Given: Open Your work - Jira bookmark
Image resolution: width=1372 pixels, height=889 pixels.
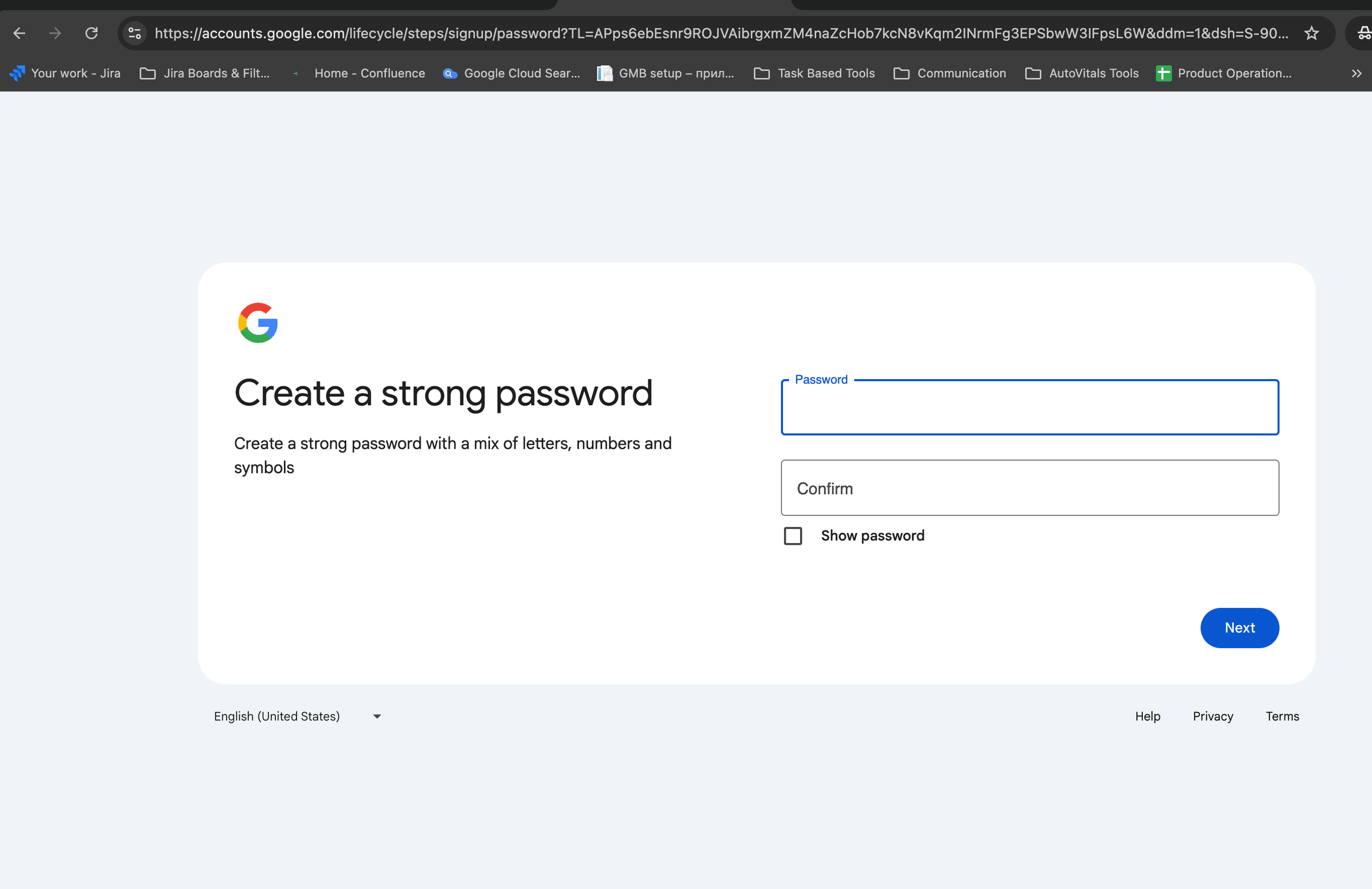Looking at the screenshot, I should tap(65, 73).
